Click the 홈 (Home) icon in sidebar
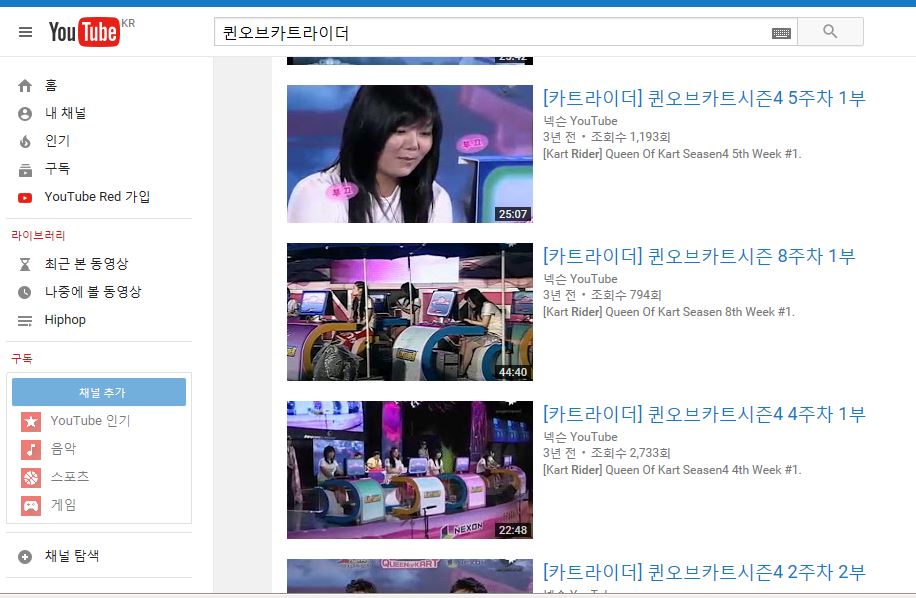Viewport: 916px width, 598px height. (25, 86)
